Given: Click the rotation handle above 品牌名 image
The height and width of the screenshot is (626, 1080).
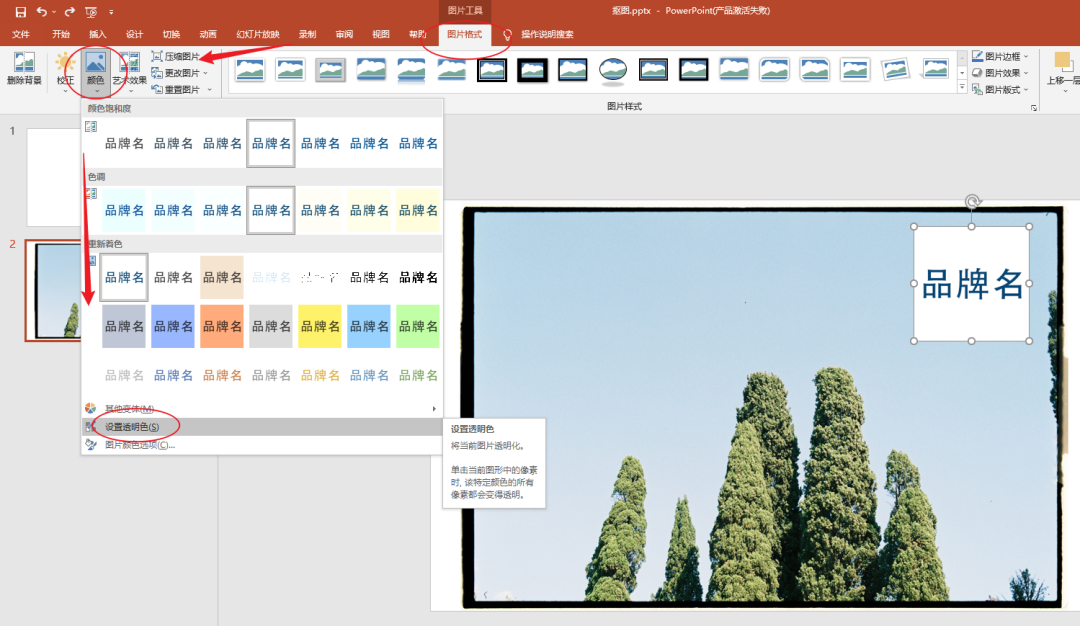Looking at the screenshot, I should click(972, 202).
